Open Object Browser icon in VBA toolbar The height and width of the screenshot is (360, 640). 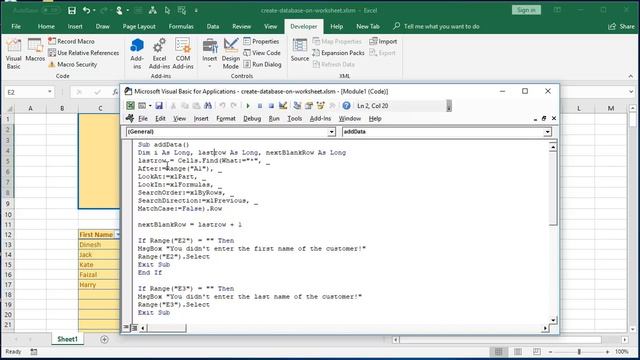coord(321,106)
